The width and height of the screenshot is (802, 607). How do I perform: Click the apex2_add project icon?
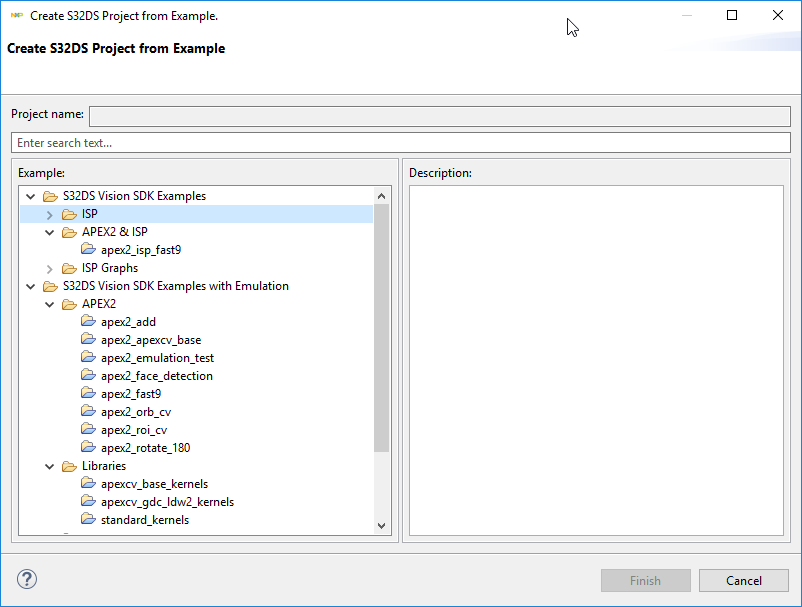[88, 322]
